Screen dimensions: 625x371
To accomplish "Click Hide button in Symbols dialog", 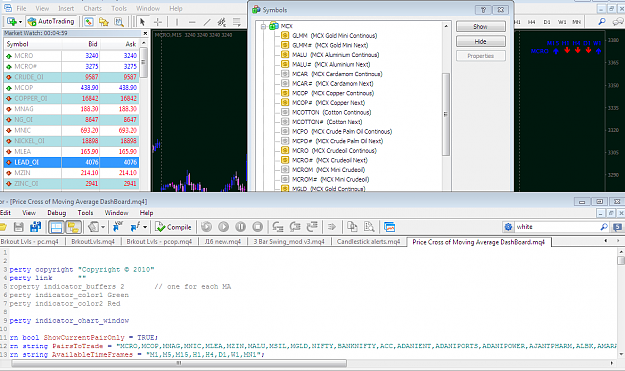I will (x=481, y=41).
